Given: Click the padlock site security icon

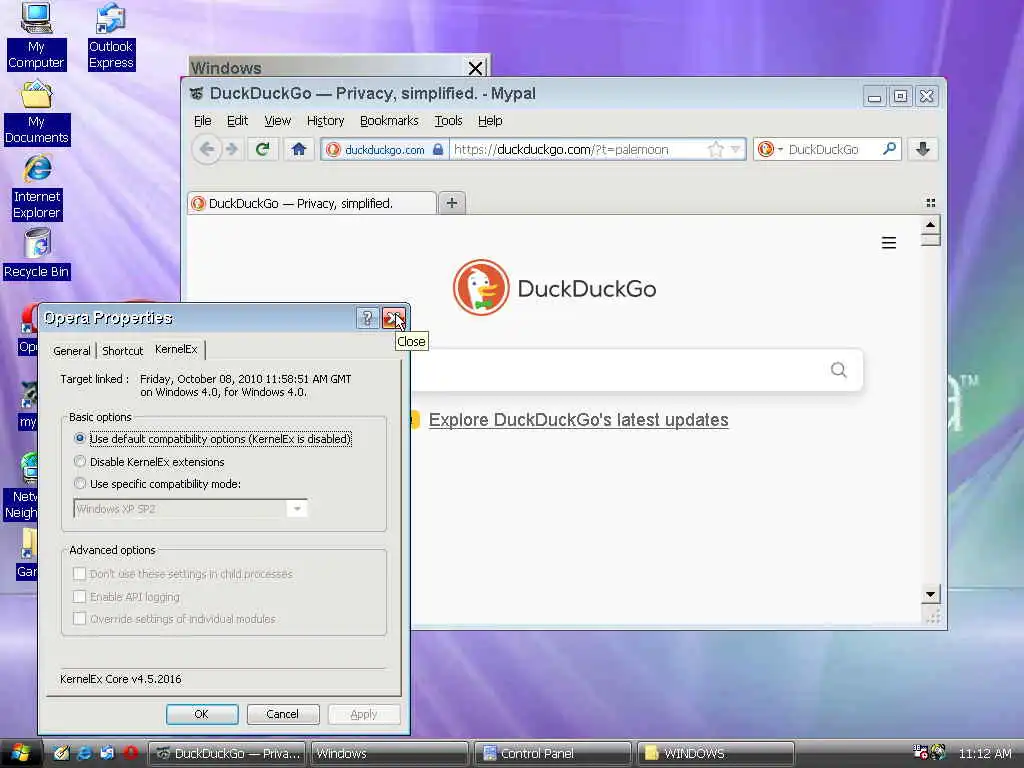Looking at the screenshot, I should click(x=438, y=150).
